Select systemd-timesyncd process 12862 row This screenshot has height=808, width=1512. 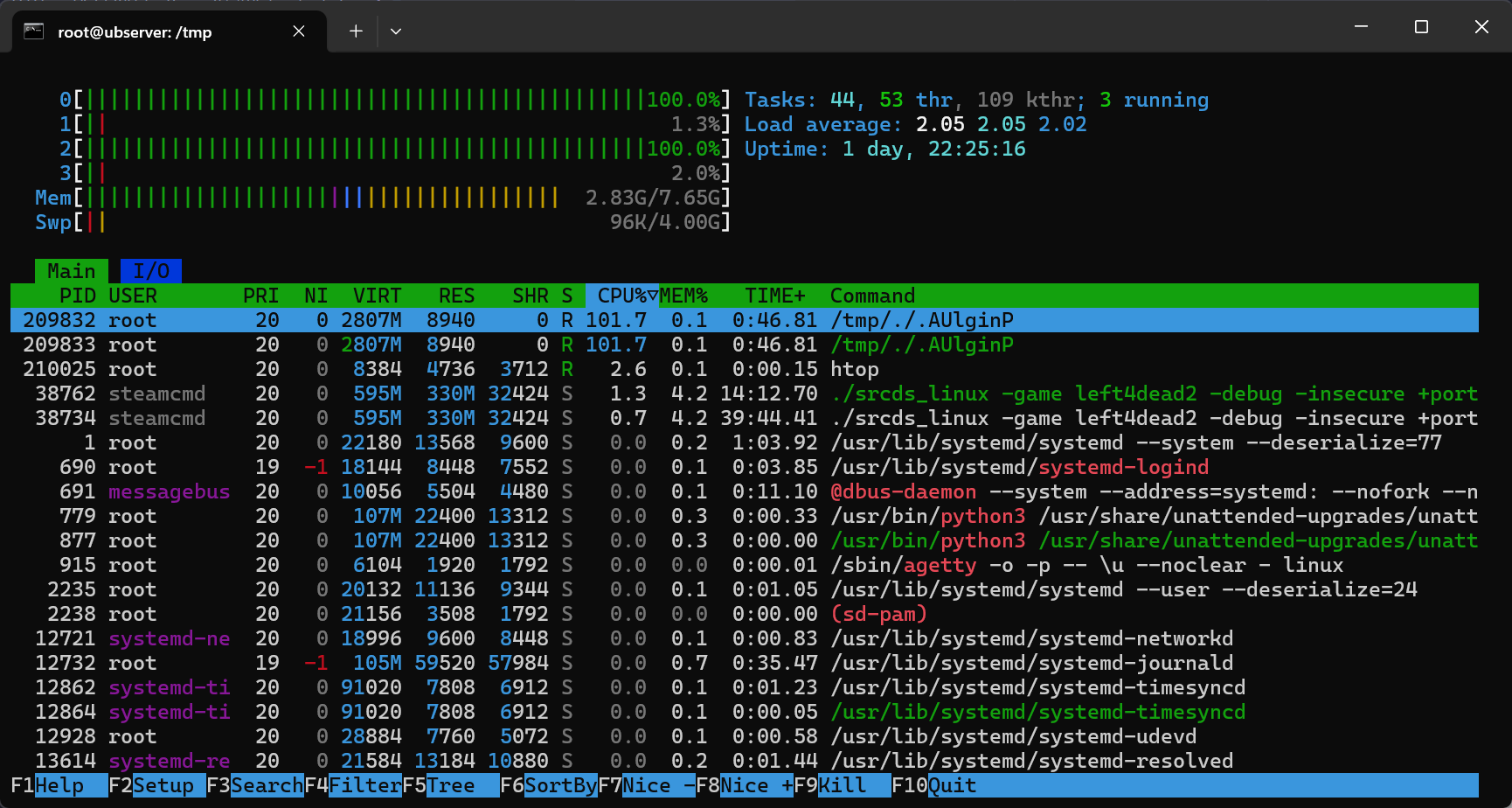tap(745, 687)
